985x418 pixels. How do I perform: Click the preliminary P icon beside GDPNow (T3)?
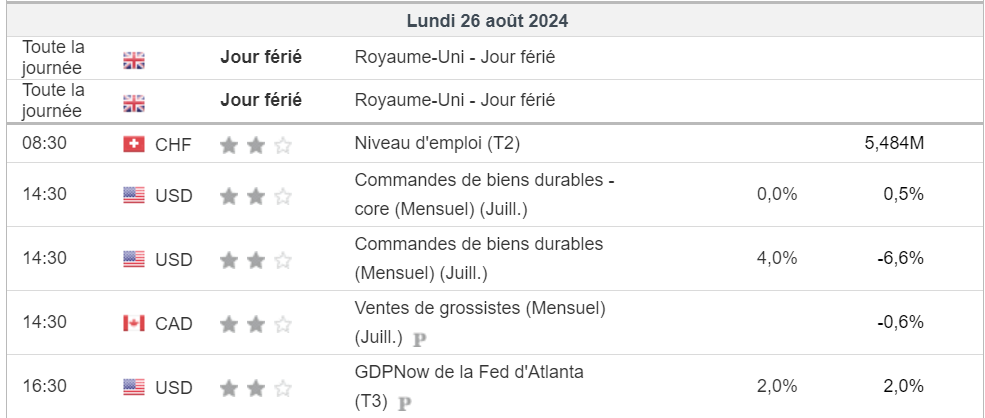[405, 403]
